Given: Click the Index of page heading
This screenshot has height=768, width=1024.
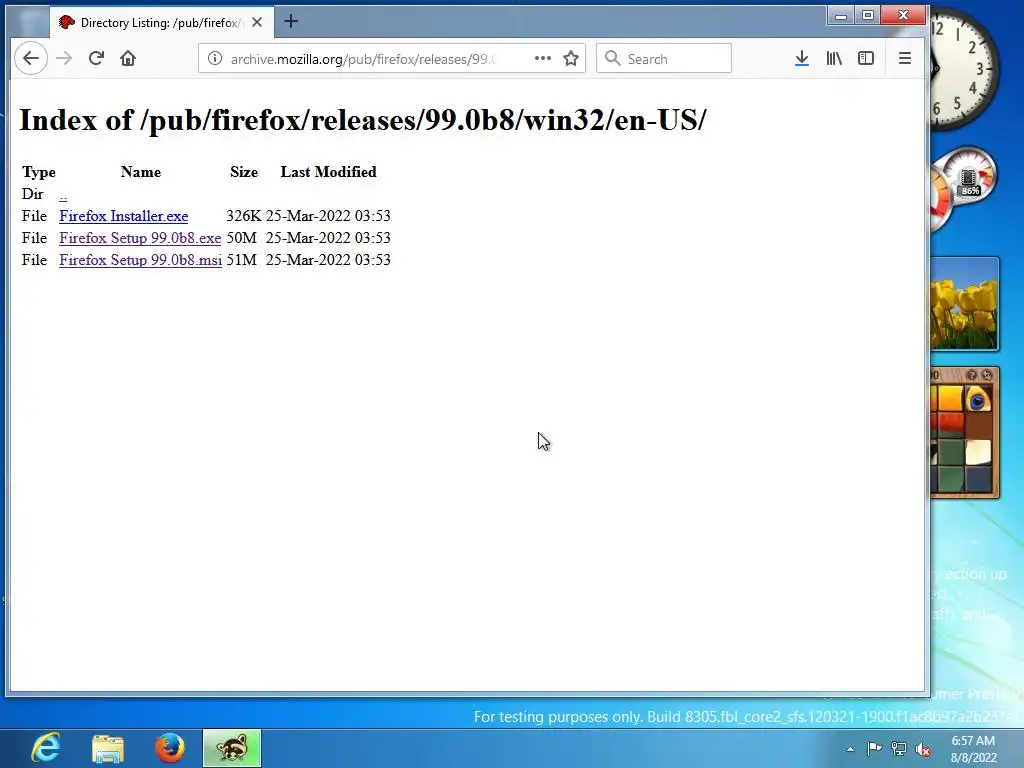Looking at the screenshot, I should click(x=363, y=120).
